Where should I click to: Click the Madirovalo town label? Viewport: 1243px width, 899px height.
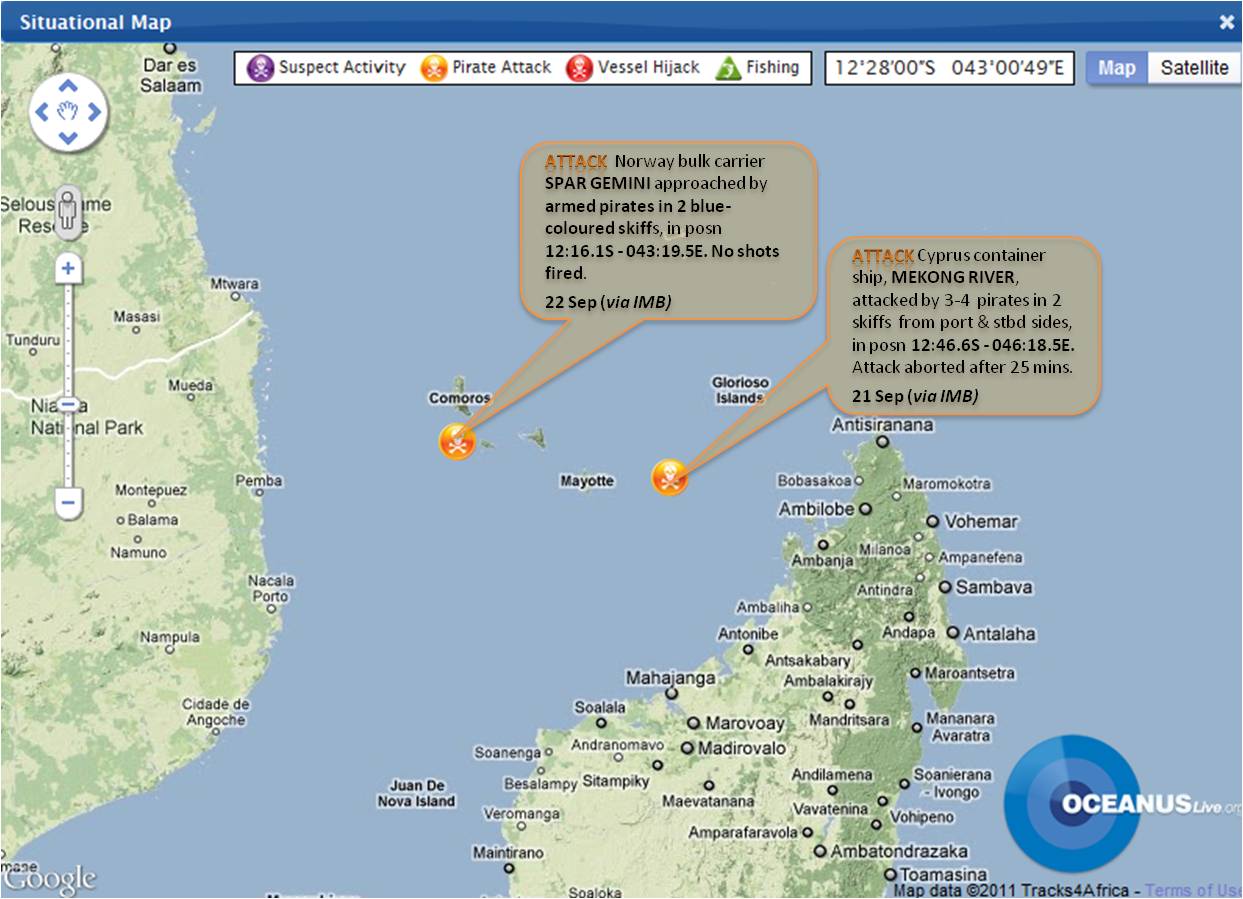pos(741,748)
